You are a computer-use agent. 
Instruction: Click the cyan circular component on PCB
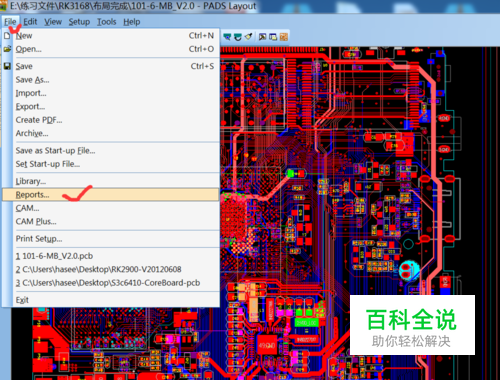(409, 270)
